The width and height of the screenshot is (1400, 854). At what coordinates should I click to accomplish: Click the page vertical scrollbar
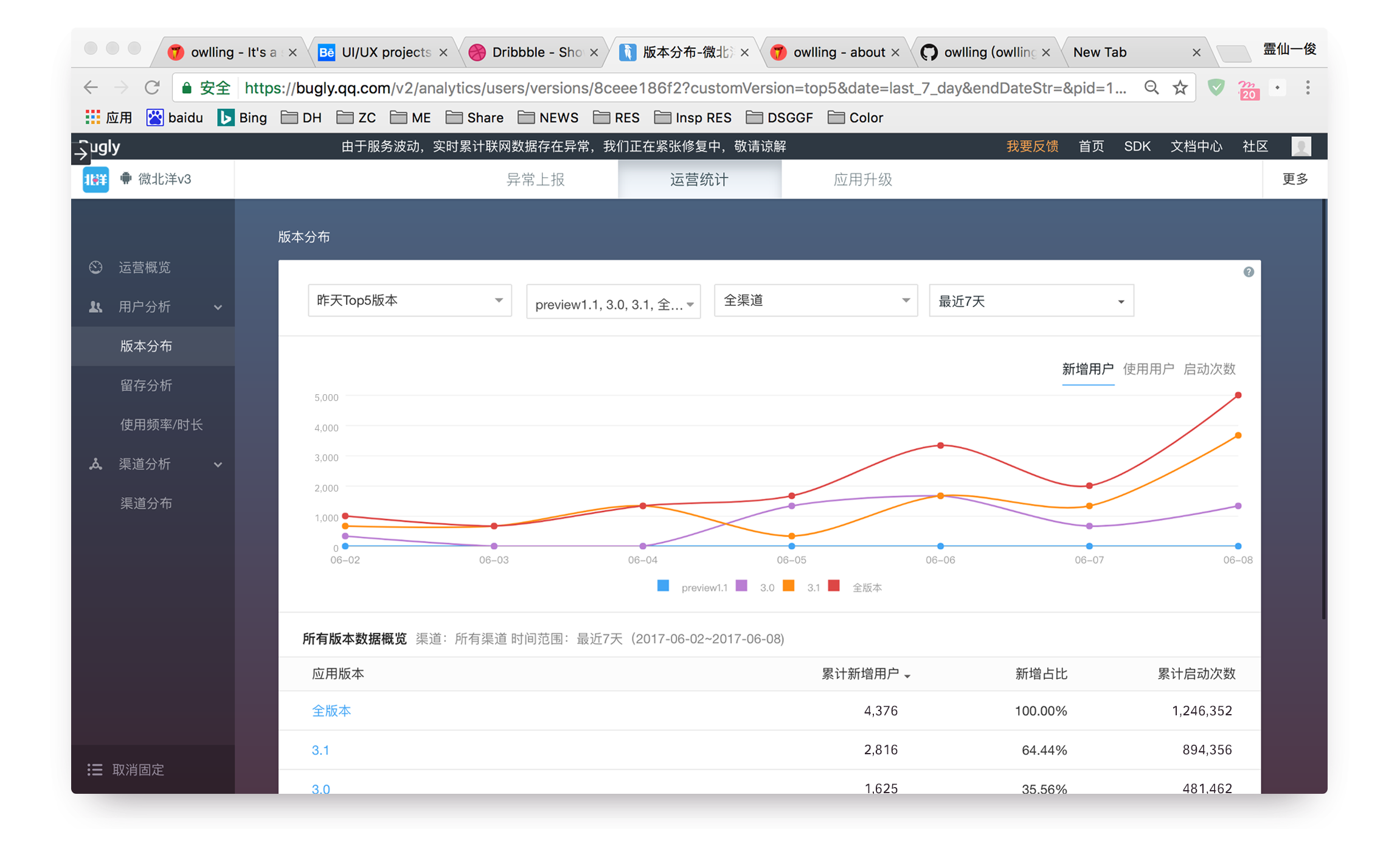[x=1323, y=411]
